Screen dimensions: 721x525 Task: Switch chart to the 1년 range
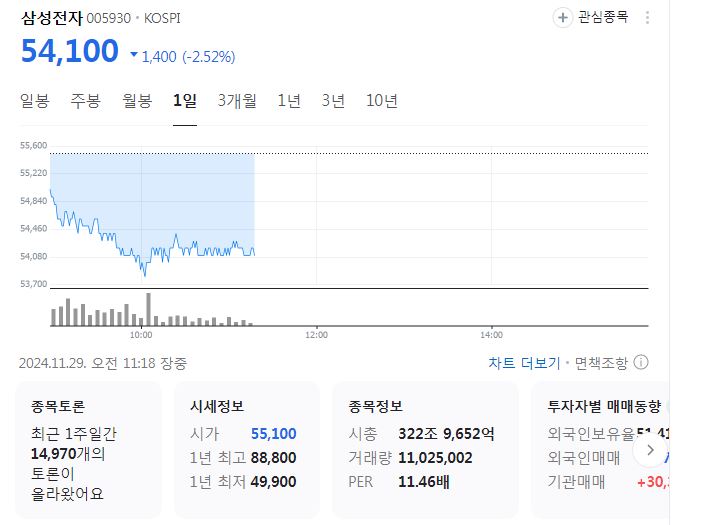pos(288,100)
